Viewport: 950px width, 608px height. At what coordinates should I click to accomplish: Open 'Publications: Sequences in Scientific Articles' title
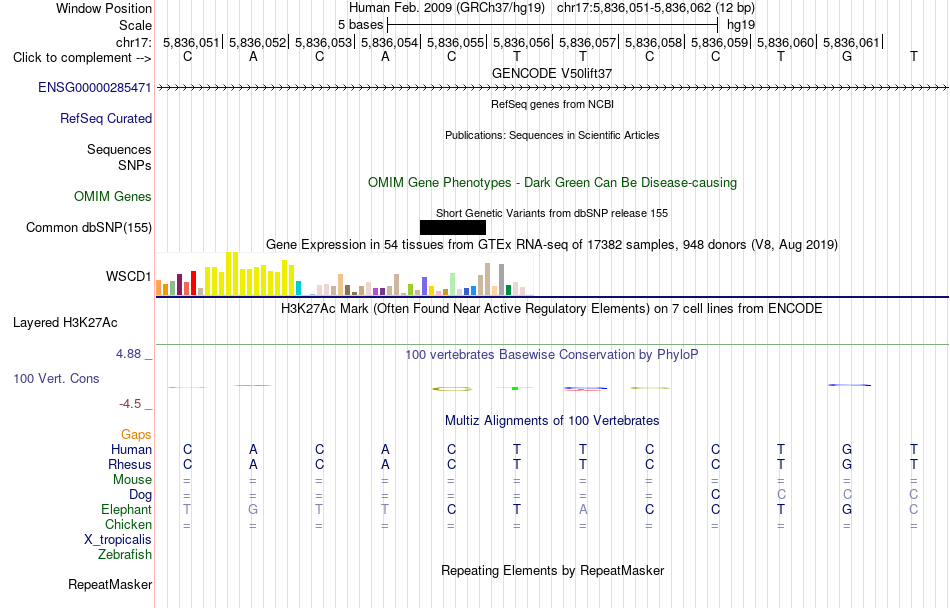552,135
